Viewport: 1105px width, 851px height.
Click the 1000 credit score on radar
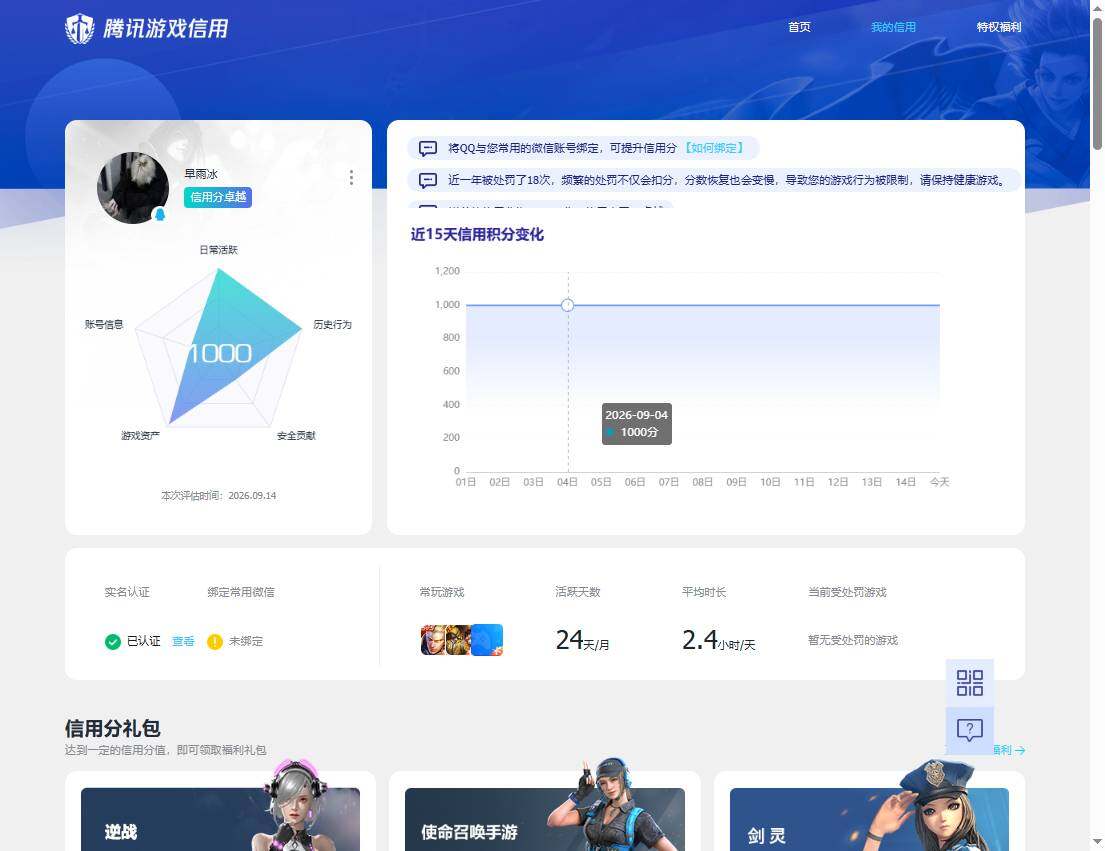coord(219,353)
